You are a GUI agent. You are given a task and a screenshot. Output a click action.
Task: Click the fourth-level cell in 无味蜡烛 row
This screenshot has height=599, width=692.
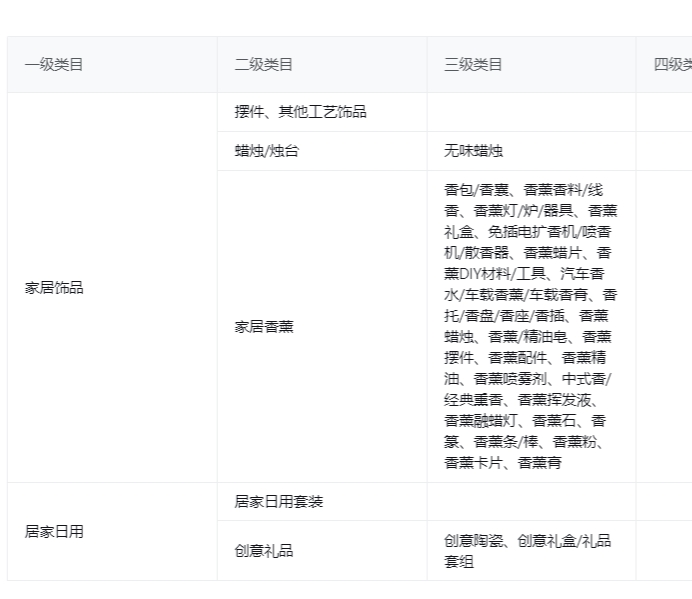coord(664,151)
